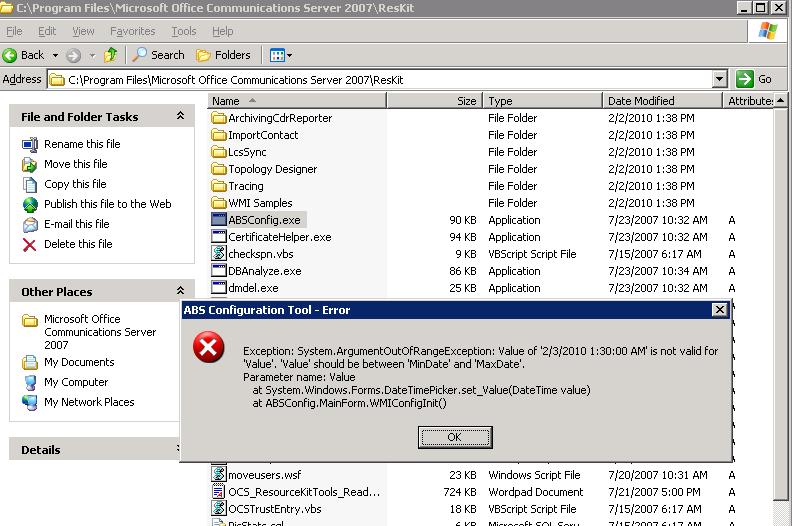Click the Windows flag logo icon
792x526 pixels.
coord(768,31)
